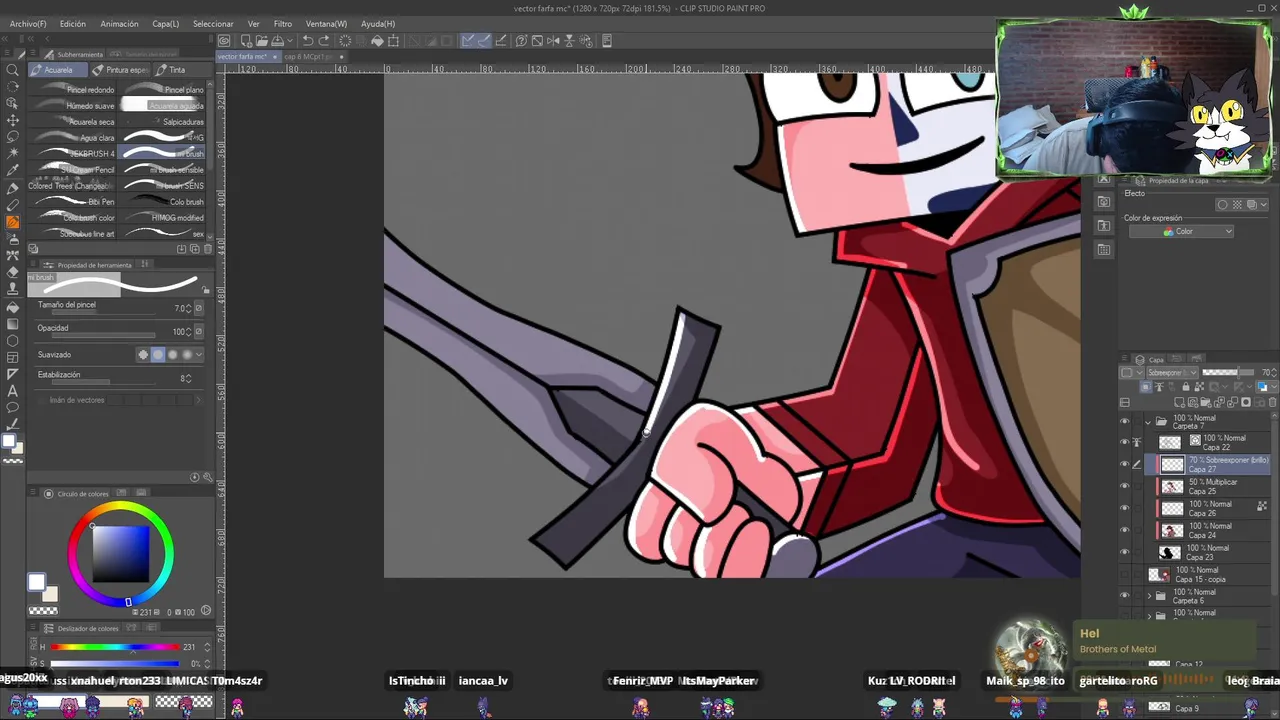
Task: Toggle visibility of Capa 25 layer
Action: 1124,486
